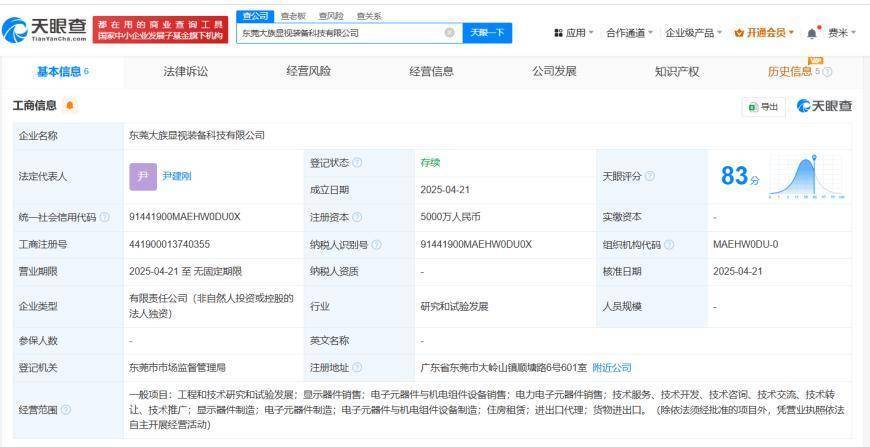870x447 pixels.
Task: Click the help icon beside 经营范围
Action: (x=65, y=410)
